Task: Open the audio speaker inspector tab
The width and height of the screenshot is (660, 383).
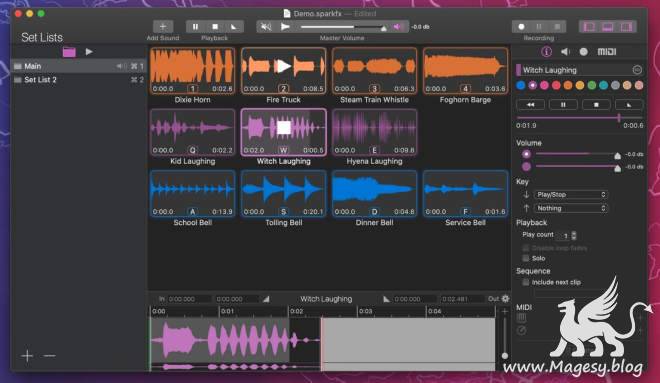Action: point(565,52)
